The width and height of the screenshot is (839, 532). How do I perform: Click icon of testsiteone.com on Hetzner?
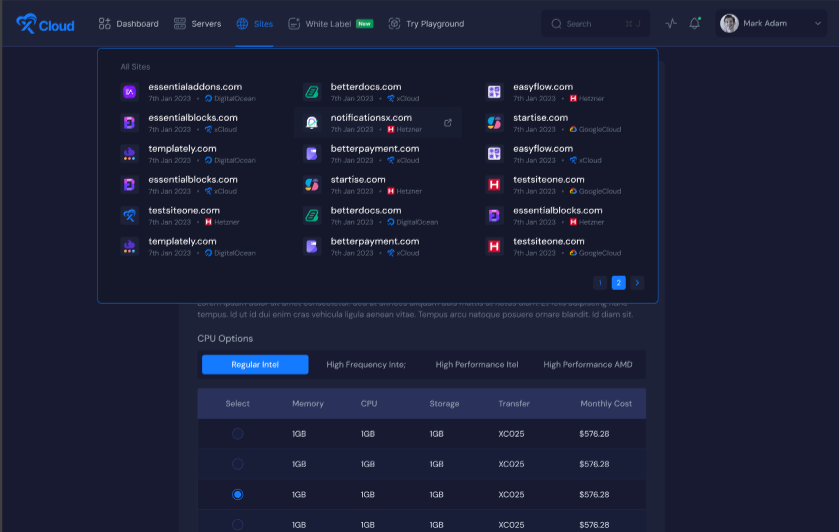pyautogui.click(x=129, y=216)
